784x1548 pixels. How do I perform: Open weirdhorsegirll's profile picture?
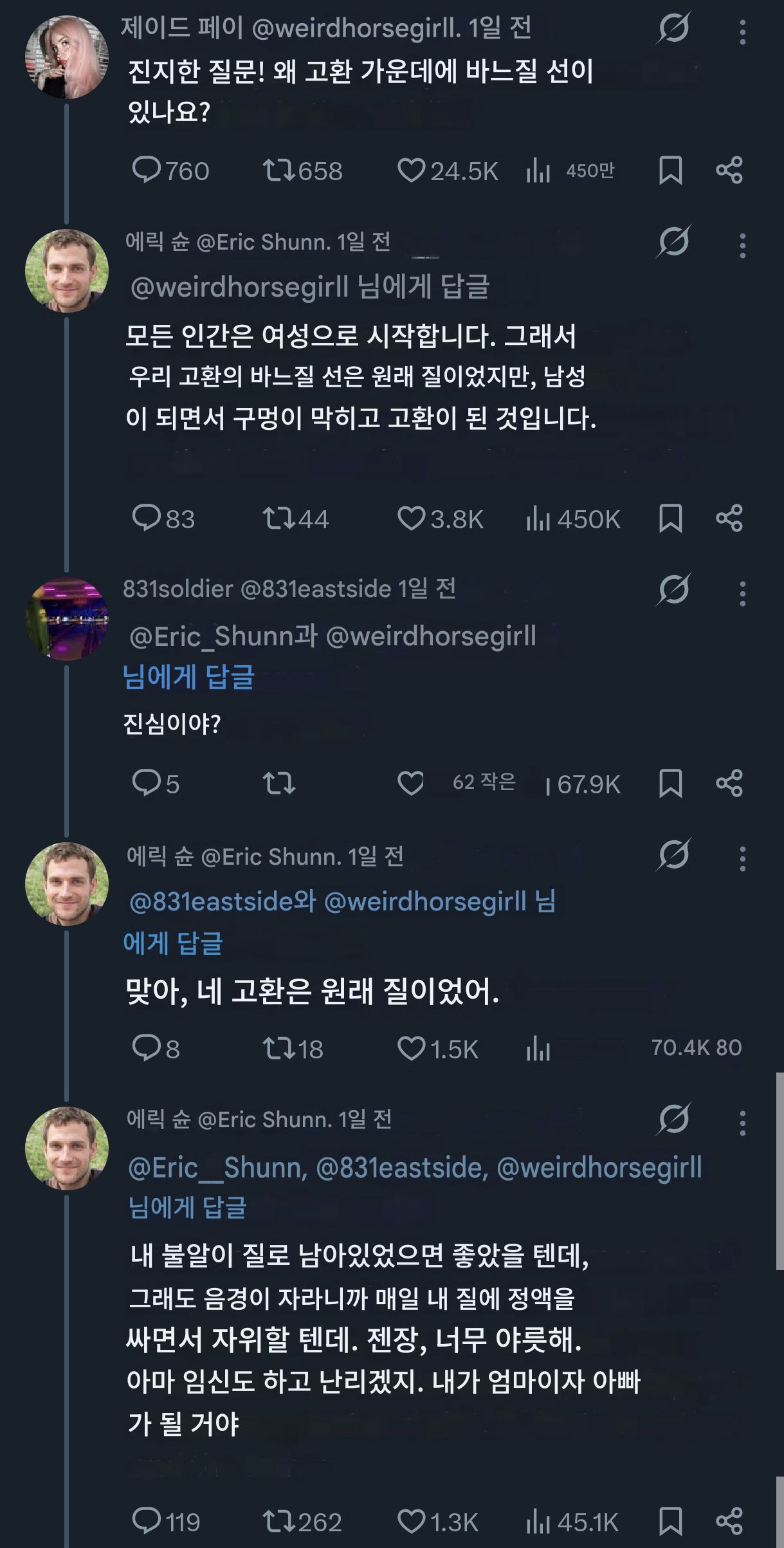pyautogui.click(x=67, y=57)
